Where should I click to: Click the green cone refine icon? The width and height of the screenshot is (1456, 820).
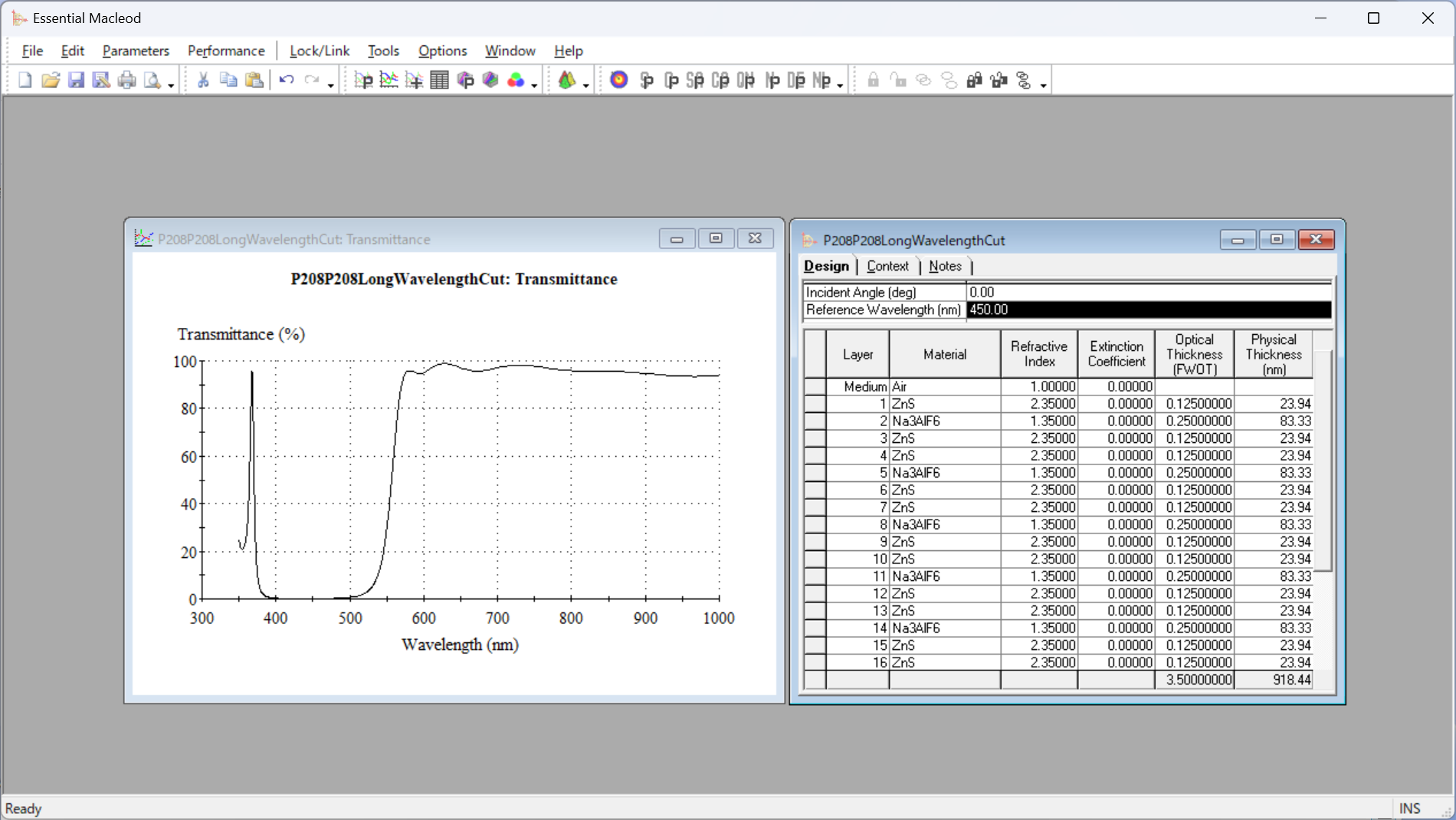pos(567,80)
